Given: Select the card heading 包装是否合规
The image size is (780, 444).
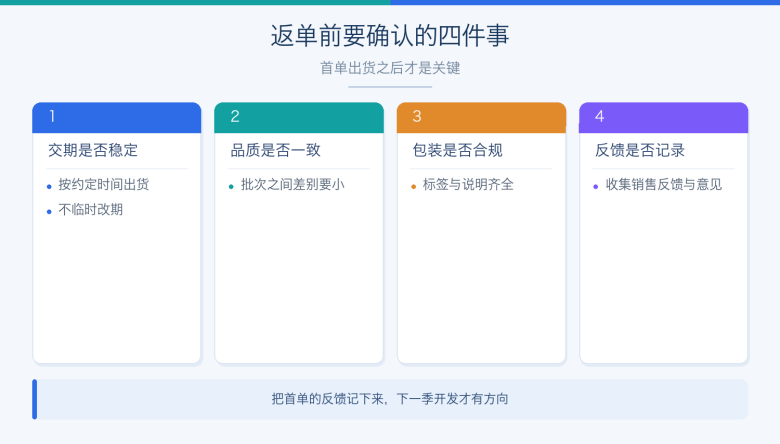Looking at the screenshot, I should tap(458, 150).
